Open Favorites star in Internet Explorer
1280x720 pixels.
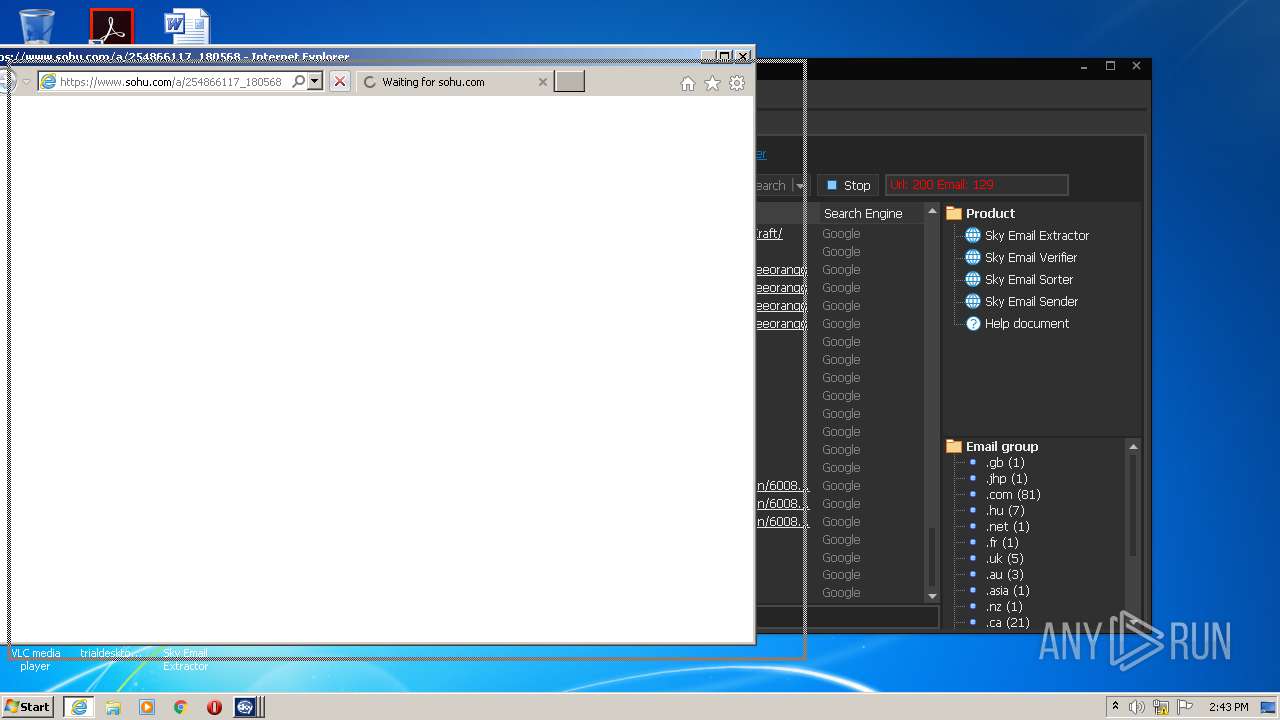pyautogui.click(x=712, y=83)
